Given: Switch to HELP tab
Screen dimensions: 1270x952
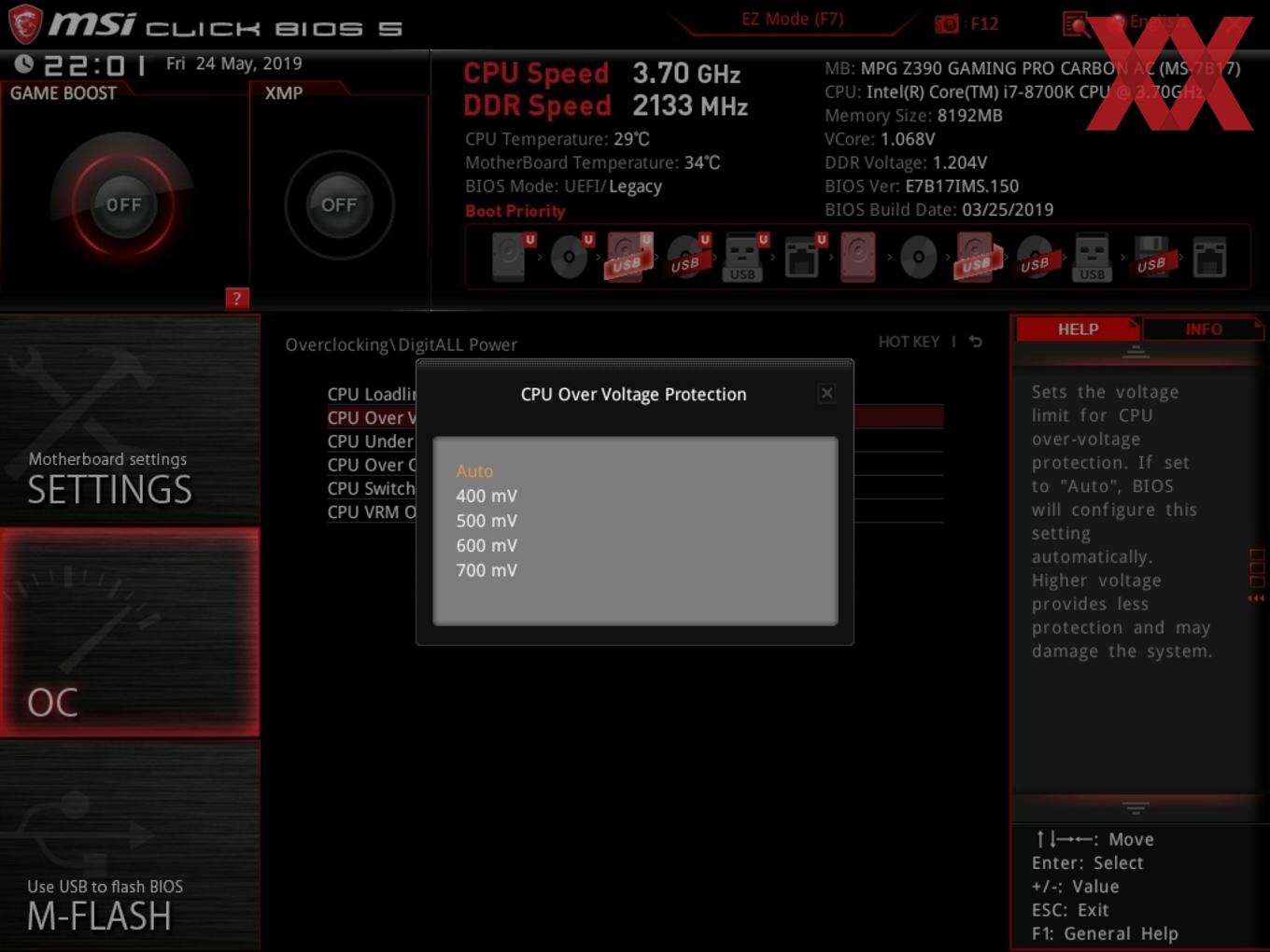Looking at the screenshot, I should (x=1078, y=329).
